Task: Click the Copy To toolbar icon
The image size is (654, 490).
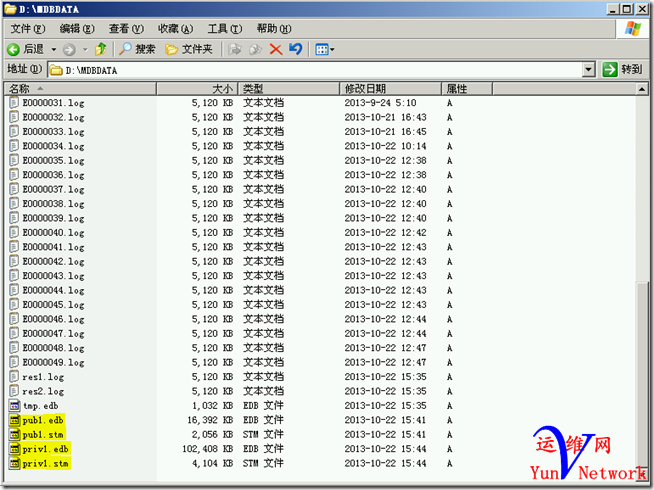Action: (x=255, y=50)
